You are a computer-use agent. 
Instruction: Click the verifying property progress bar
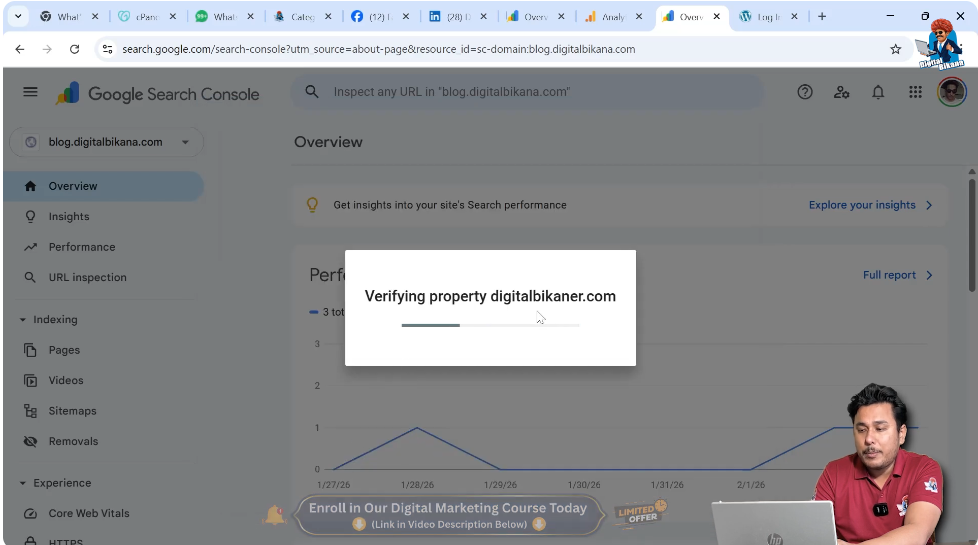[490, 325]
